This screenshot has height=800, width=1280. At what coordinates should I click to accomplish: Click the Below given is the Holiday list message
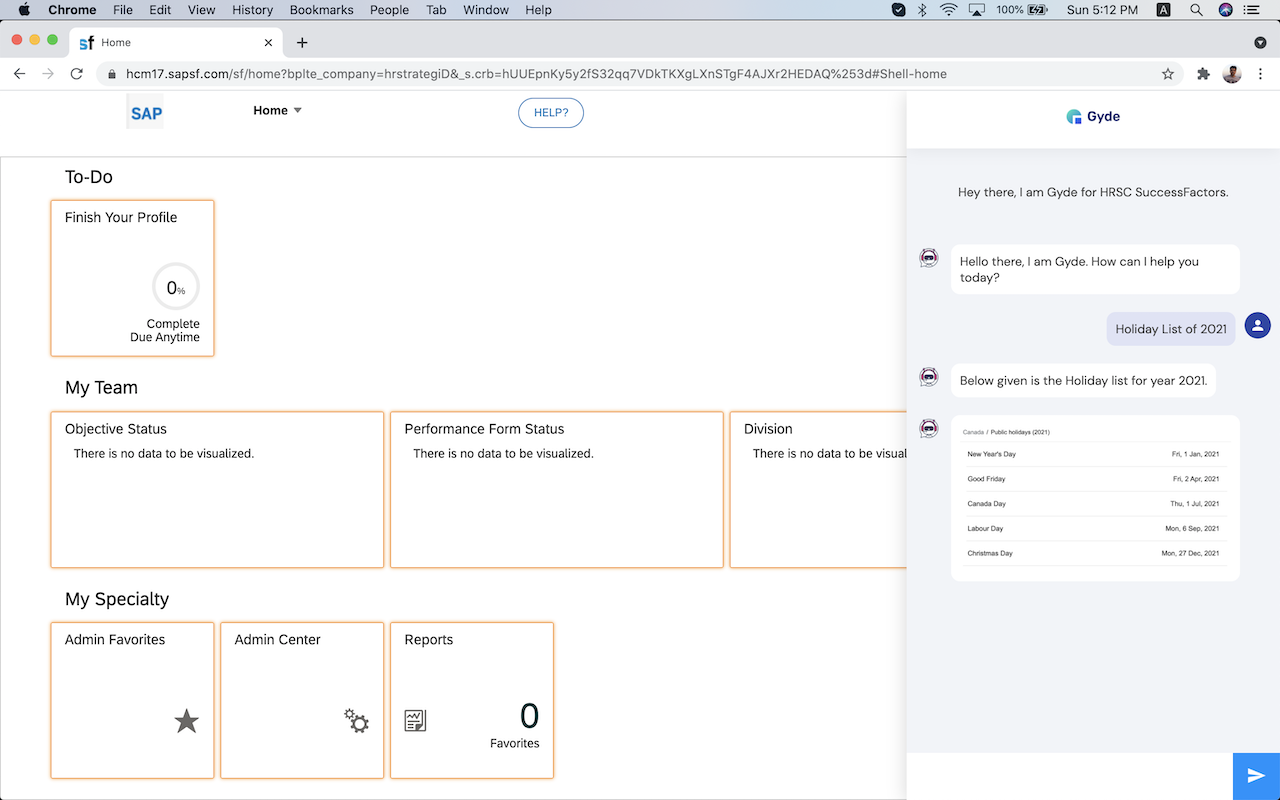click(1083, 380)
